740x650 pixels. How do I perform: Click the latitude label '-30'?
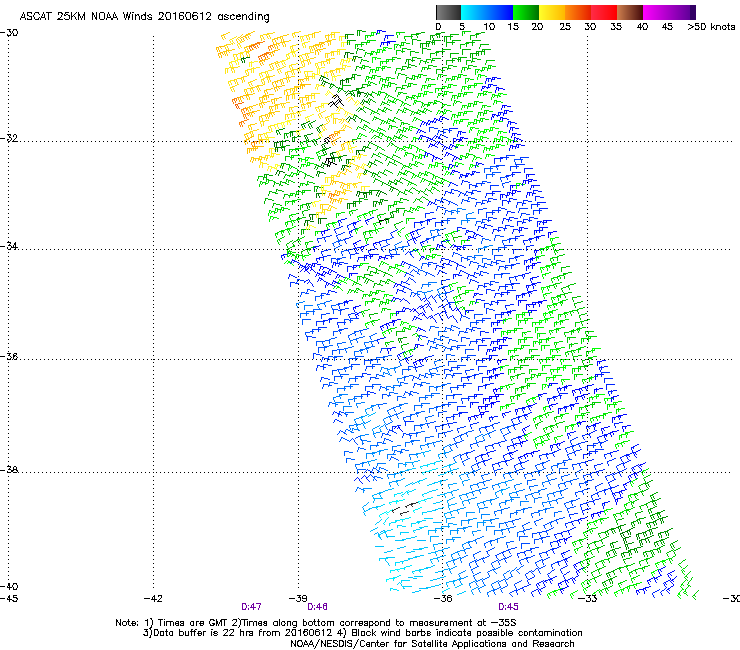point(9,33)
